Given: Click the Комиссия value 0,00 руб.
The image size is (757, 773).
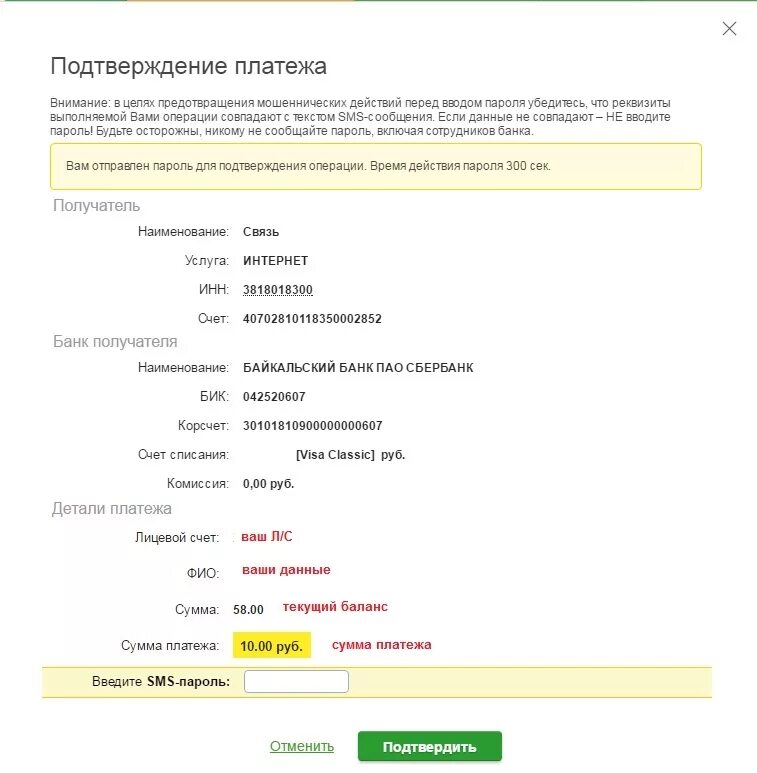Looking at the screenshot, I should tap(269, 484).
